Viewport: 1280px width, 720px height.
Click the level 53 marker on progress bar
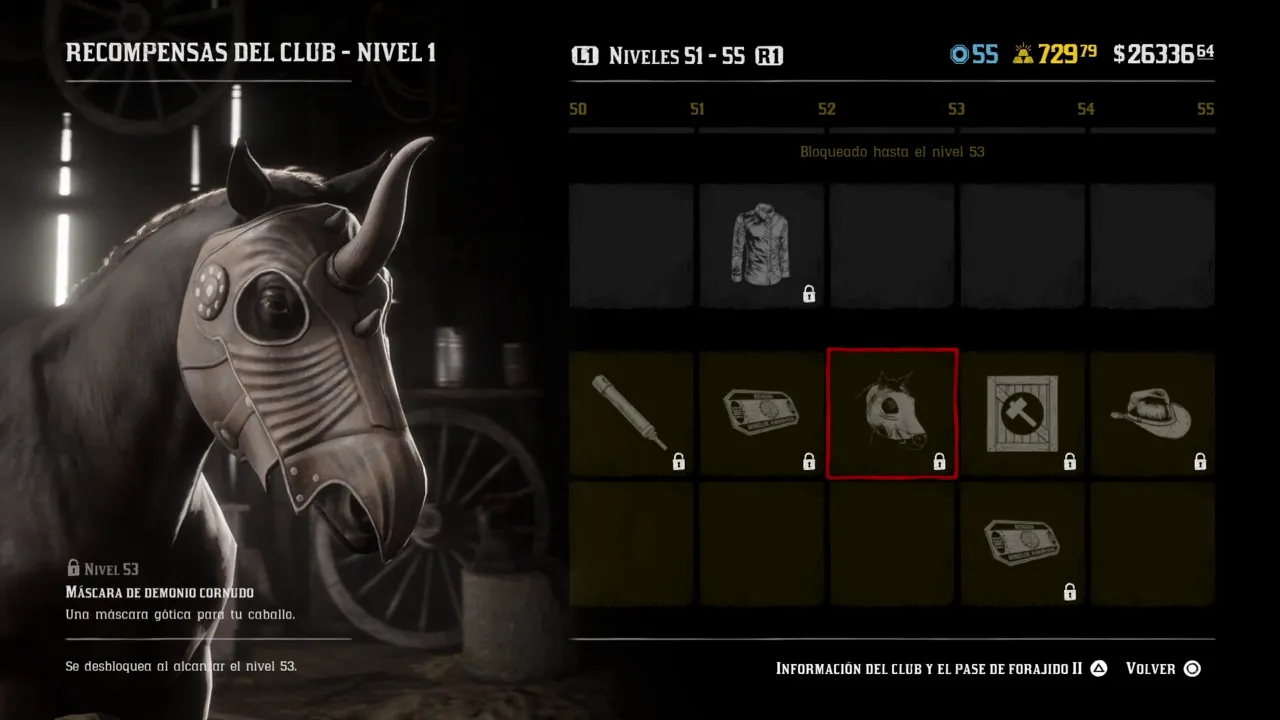pyautogui.click(x=956, y=109)
